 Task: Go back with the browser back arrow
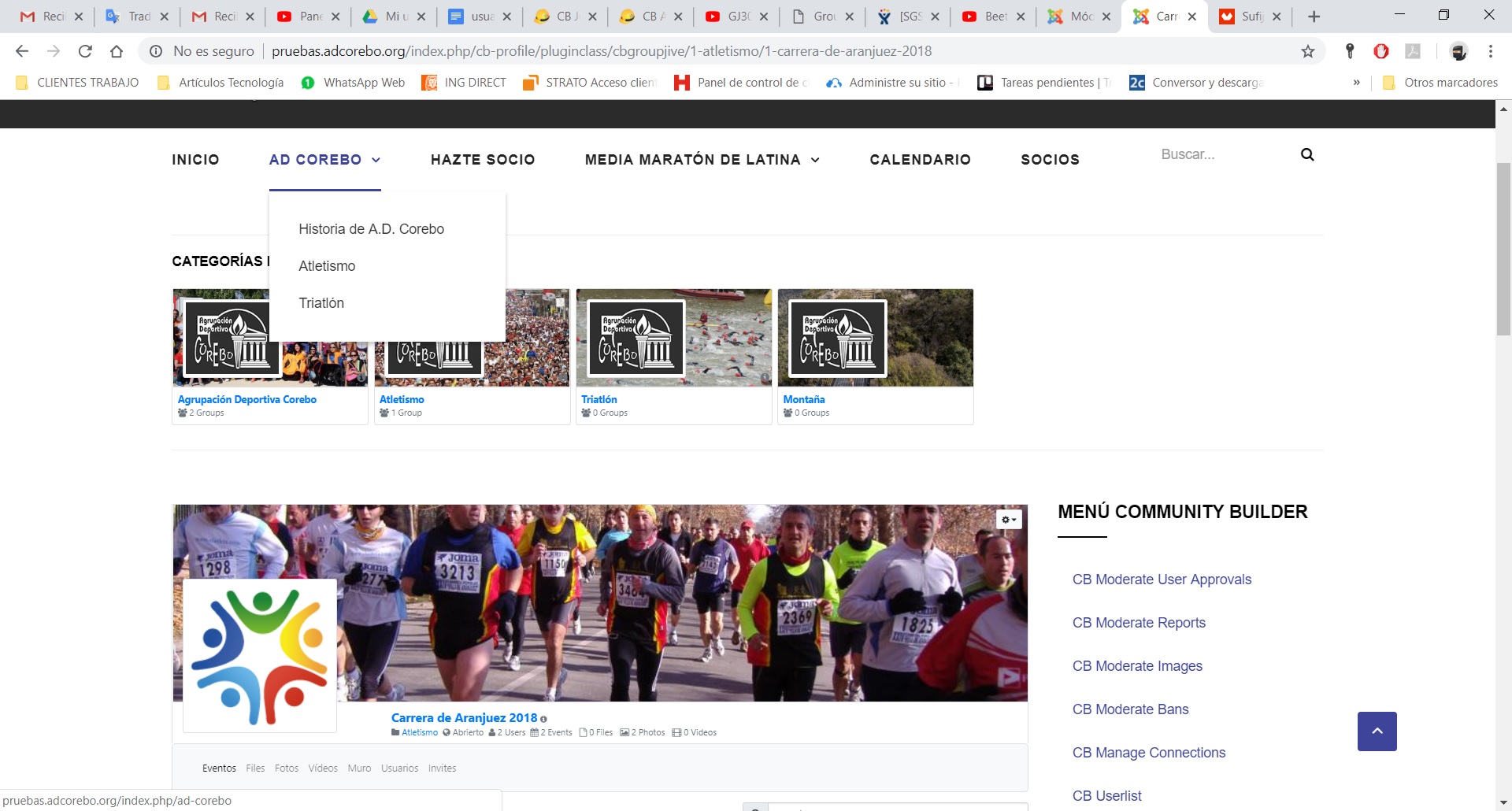(x=22, y=51)
